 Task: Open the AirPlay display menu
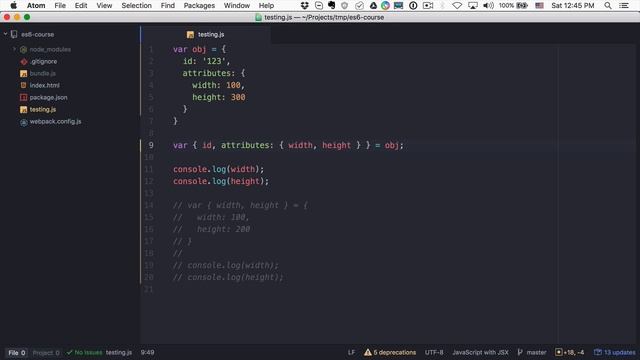[x=473, y=5]
